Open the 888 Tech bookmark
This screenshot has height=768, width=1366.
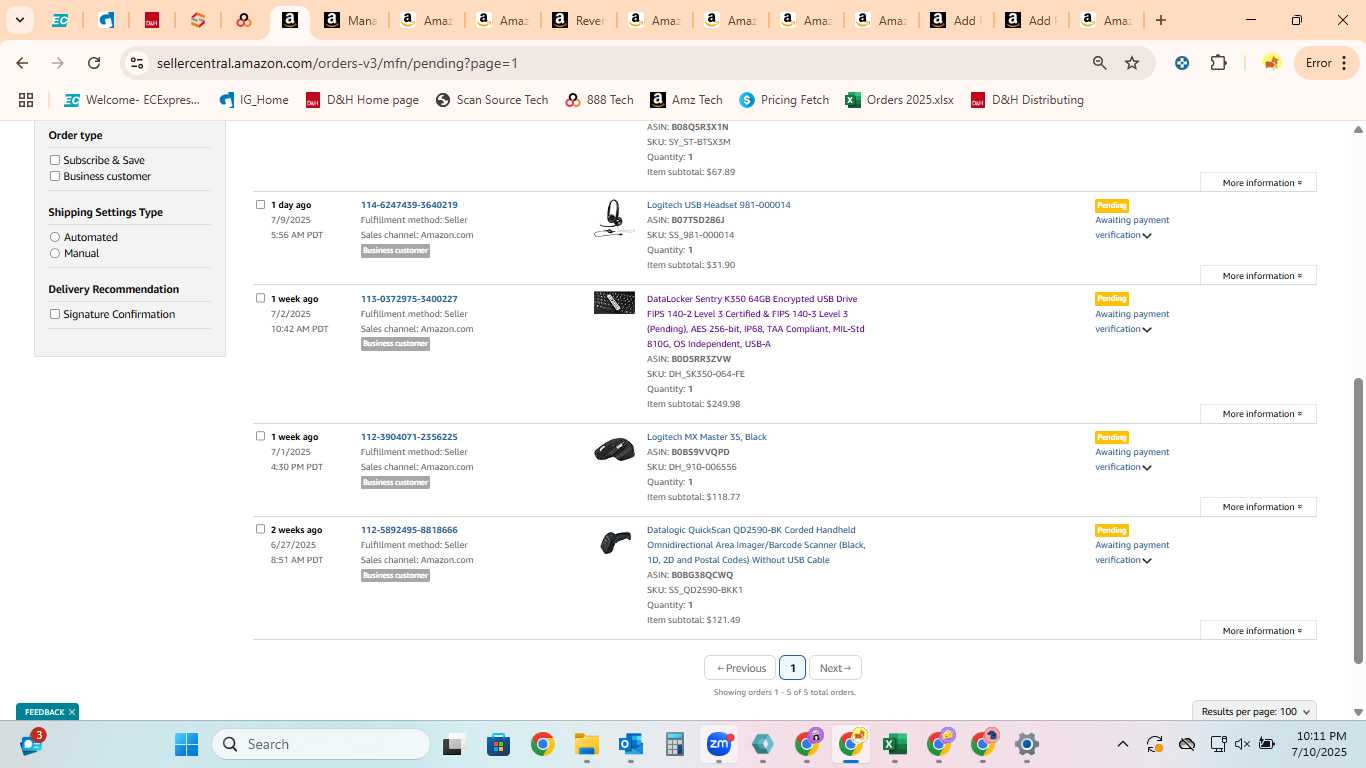click(x=599, y=100)
